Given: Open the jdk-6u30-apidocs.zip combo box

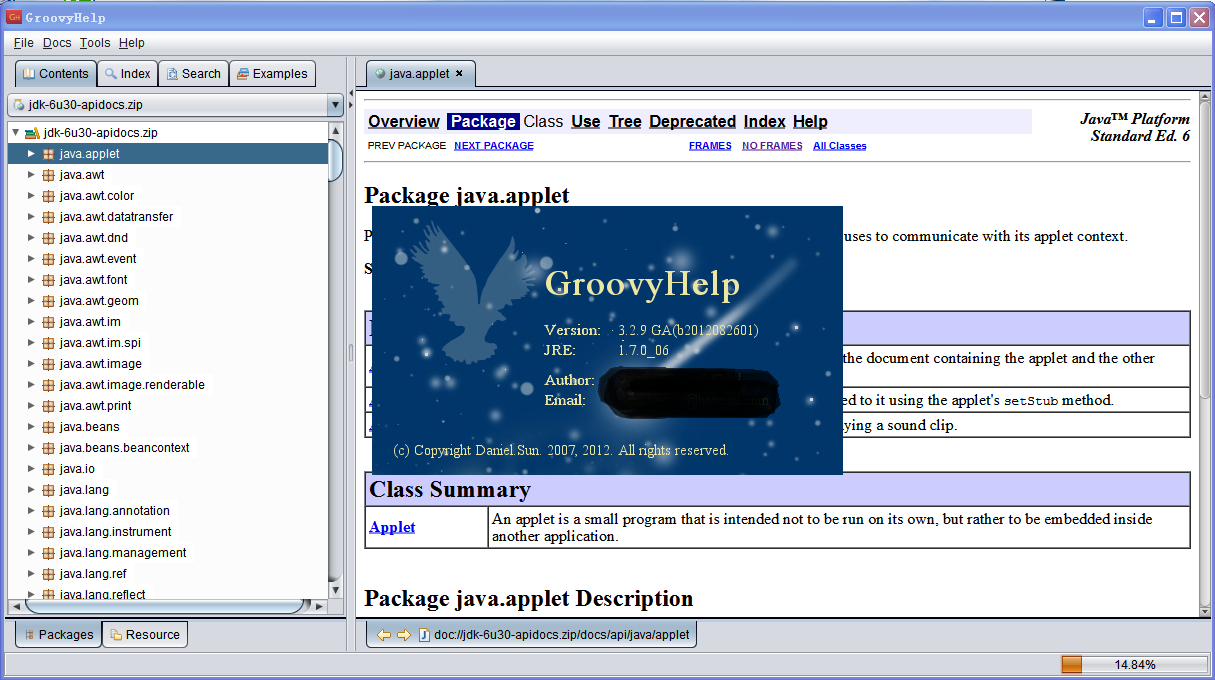Looking at the screenshot, I should point(175,105).
